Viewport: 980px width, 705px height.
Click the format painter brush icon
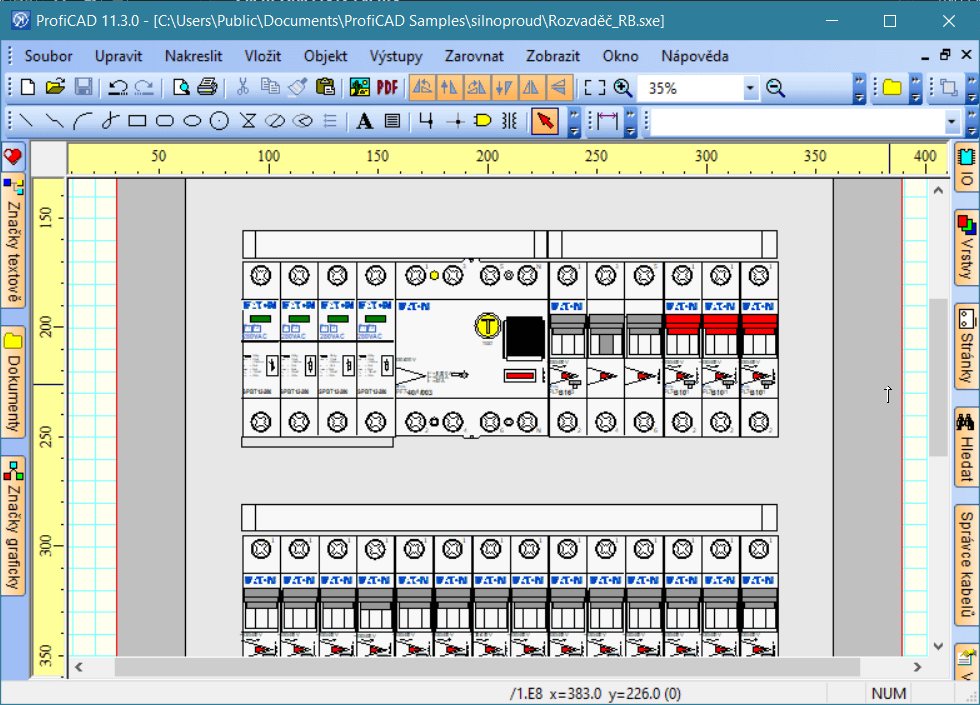[298, 87]
